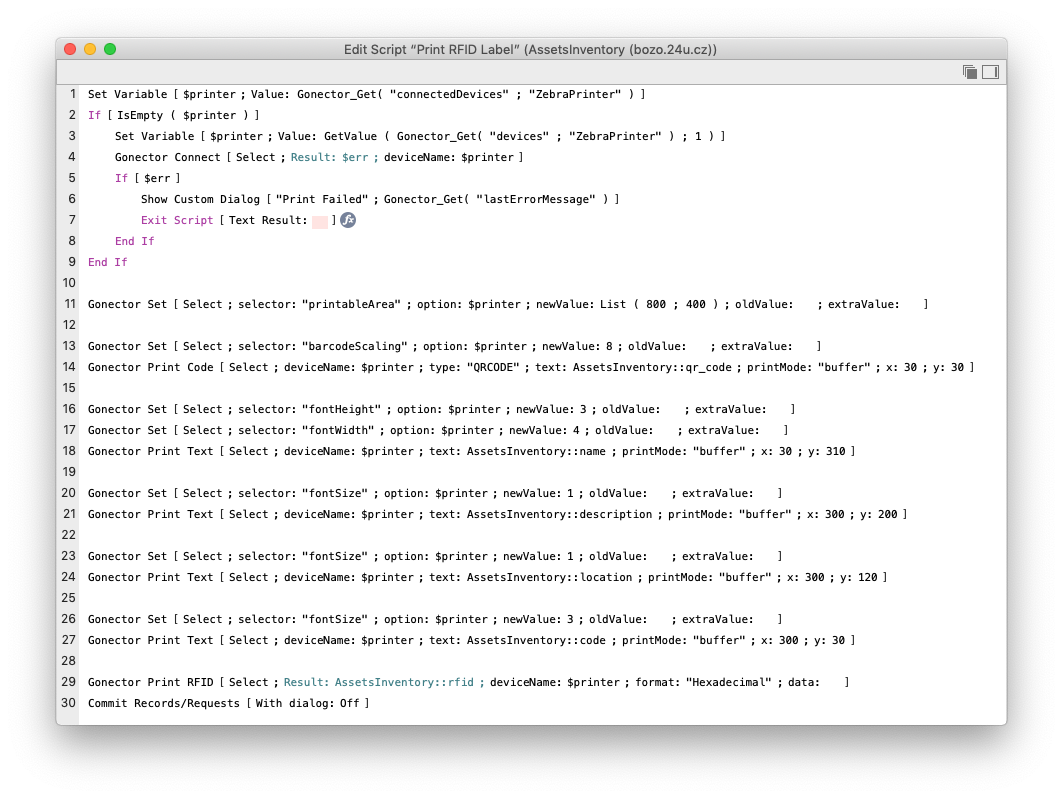Screen dimensions: 1063x799
Task: Select the barcodeScaling Gonector Set step
Action: (x=454, y=346)
